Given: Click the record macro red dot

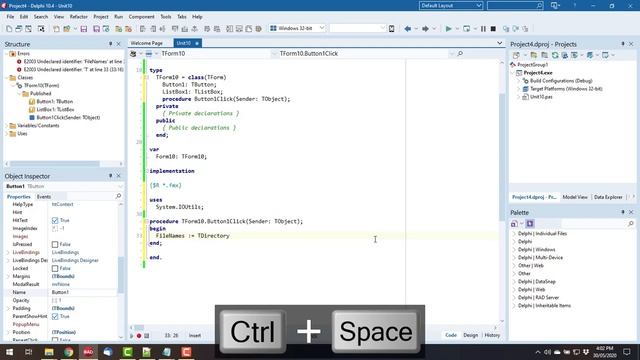Looking at the screenshot, I should coord(139,336).
